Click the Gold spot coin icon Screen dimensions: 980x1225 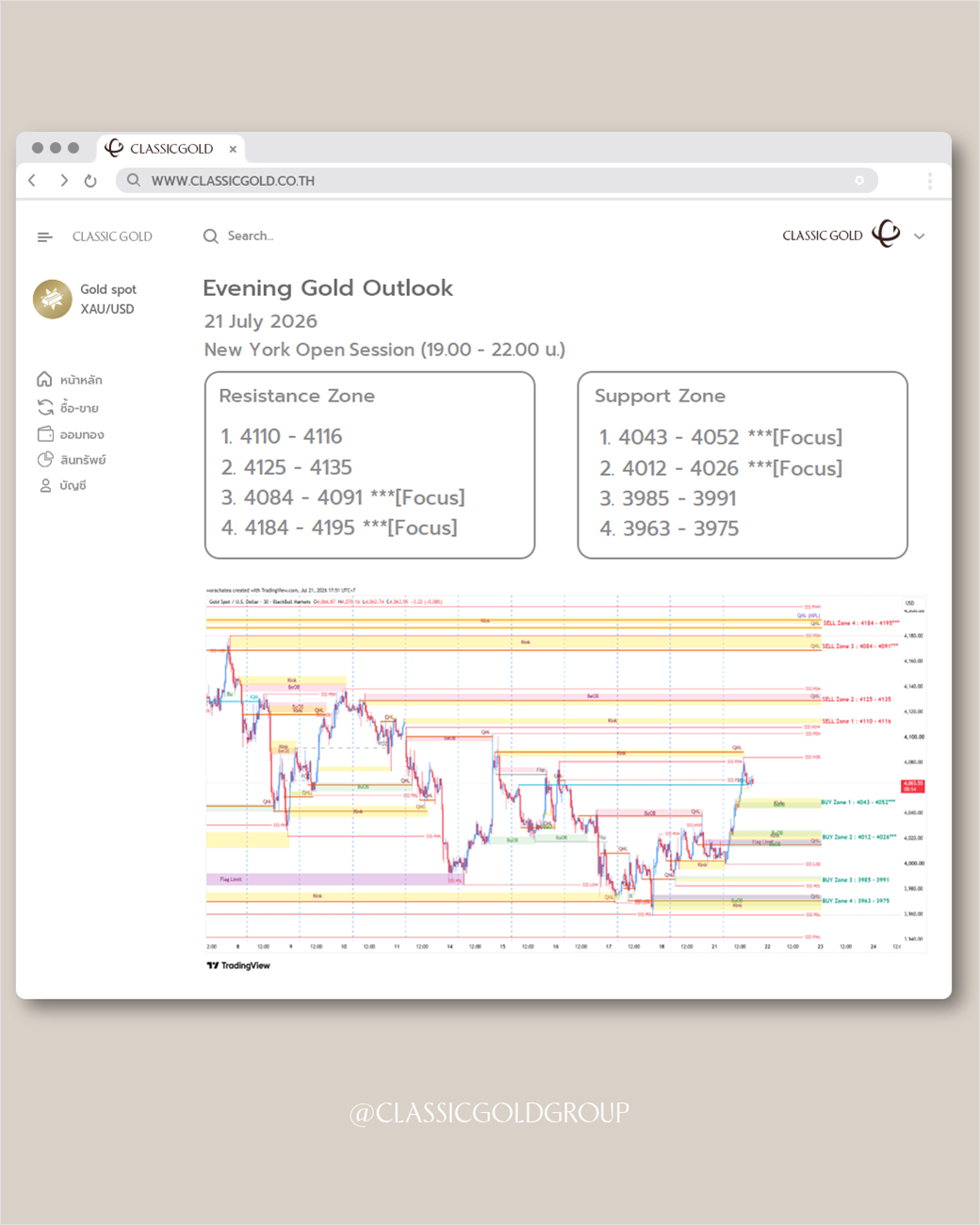click(53, 299)
